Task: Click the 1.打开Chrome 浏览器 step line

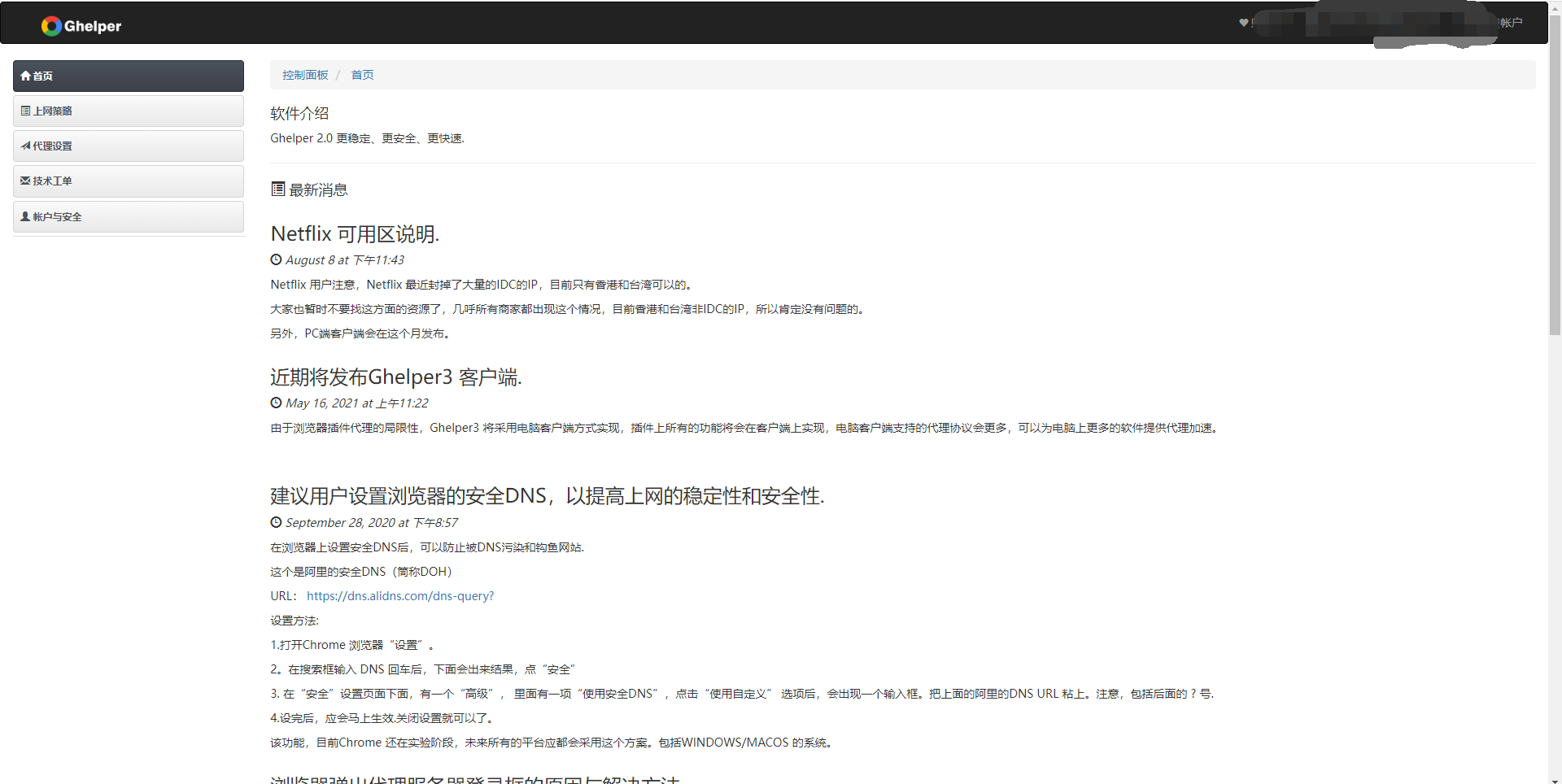Action: tap(351, 645)
